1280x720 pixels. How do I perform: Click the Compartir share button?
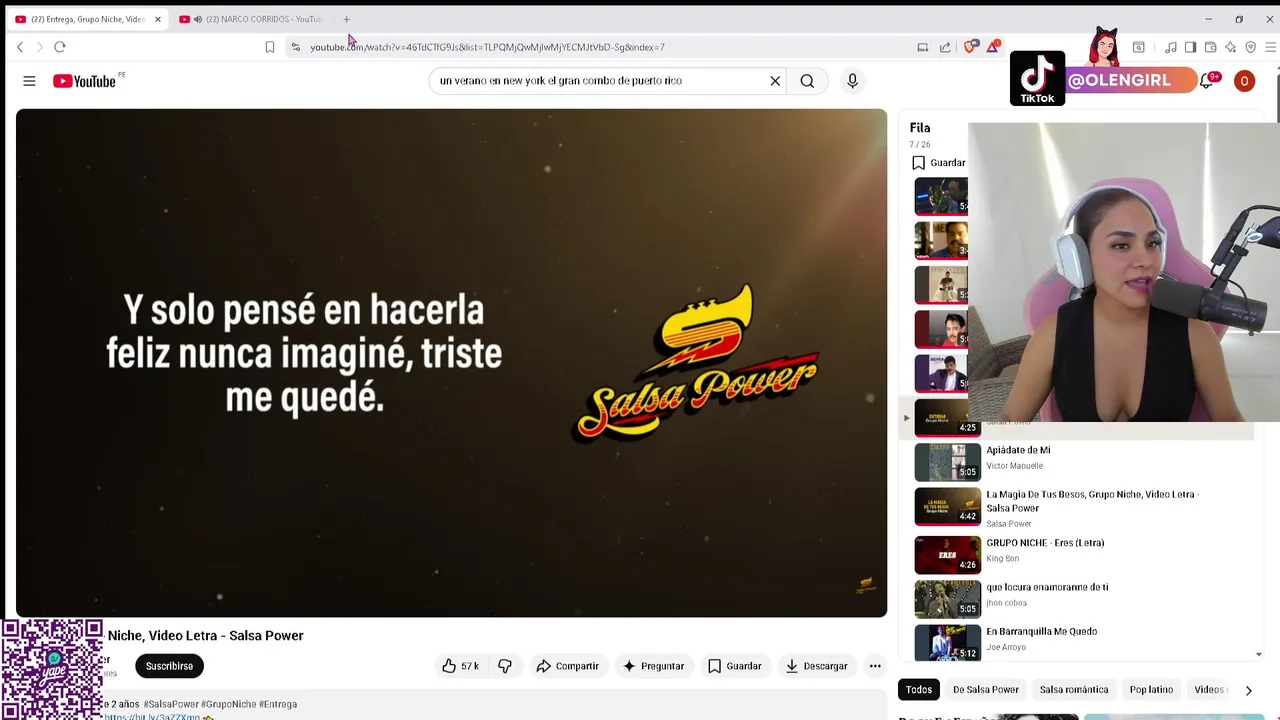point(567,666)
